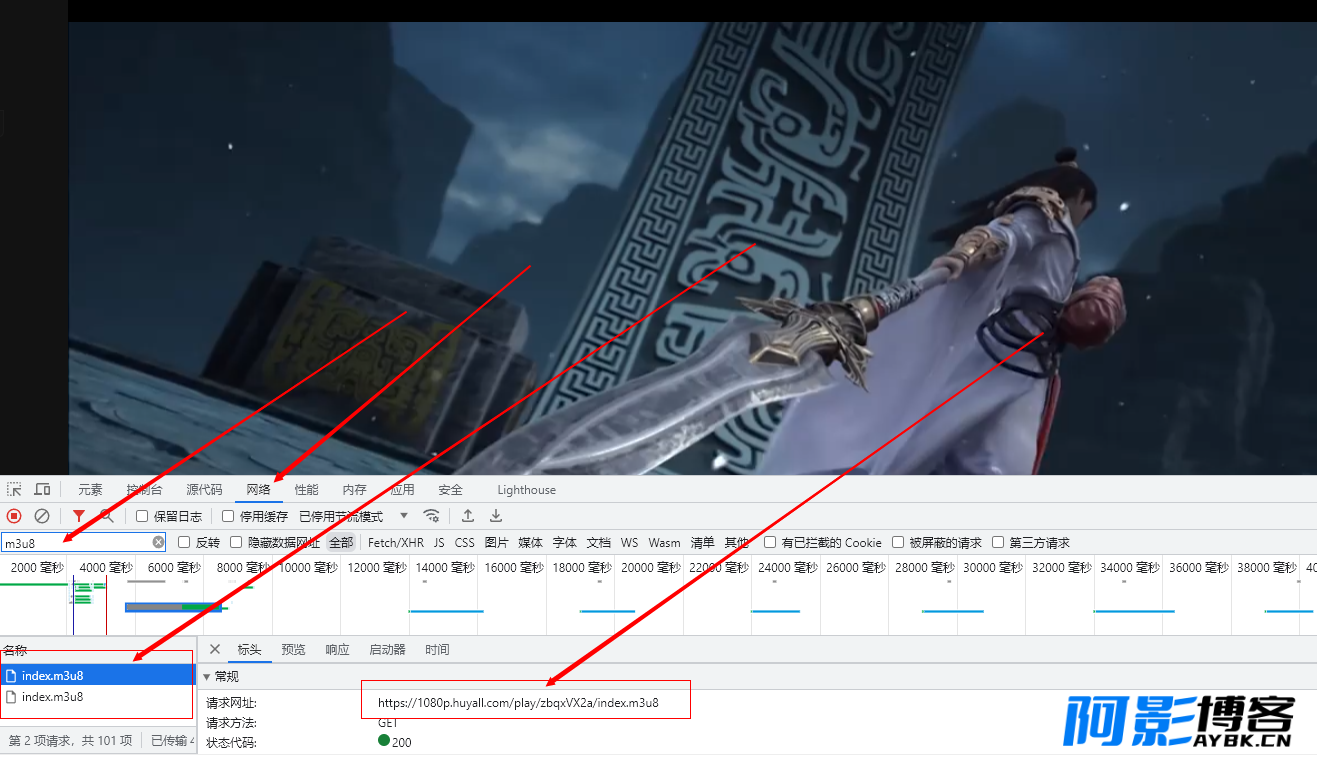The image size is (1317, 757).
Task: Enable the 保留日志 checkbox
Action: (142, 516)
